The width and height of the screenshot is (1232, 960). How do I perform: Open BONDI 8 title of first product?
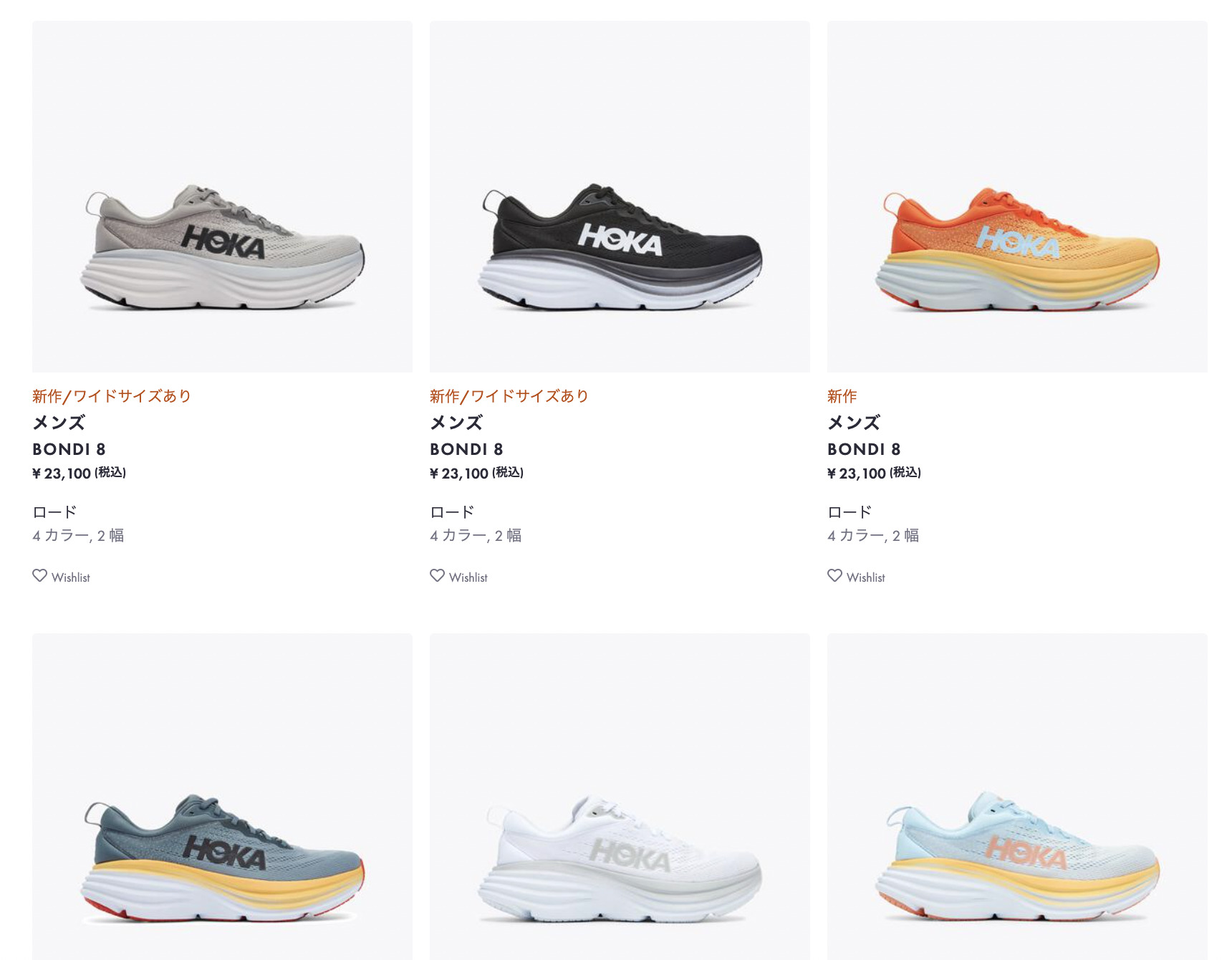[69, 449]
